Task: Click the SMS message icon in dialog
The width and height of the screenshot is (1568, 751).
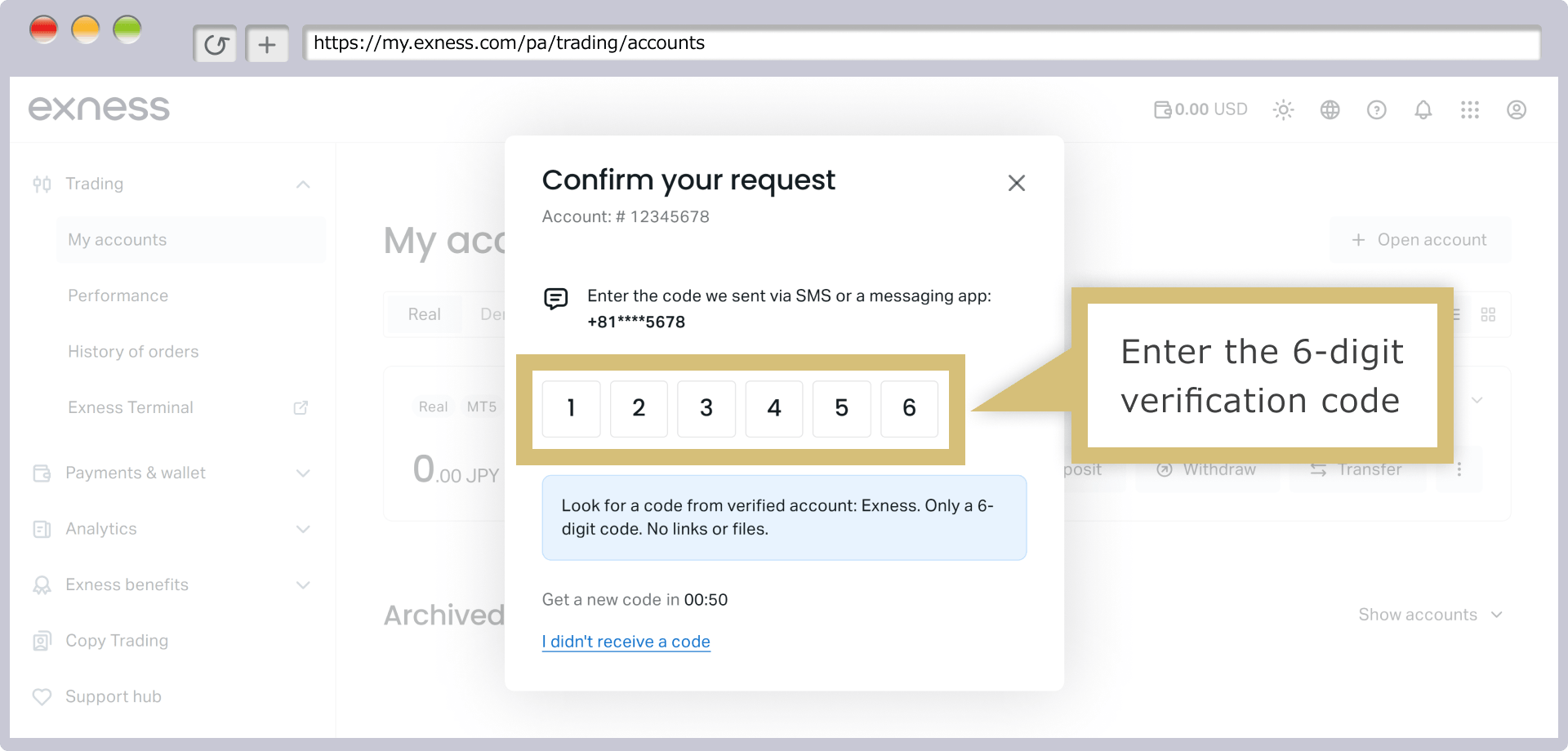Action: pos(556,299)
